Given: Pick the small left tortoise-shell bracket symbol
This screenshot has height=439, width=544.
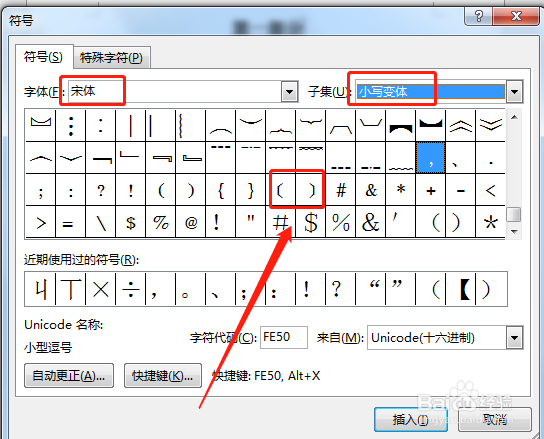Looking at the screenshot, I should 281,190.
